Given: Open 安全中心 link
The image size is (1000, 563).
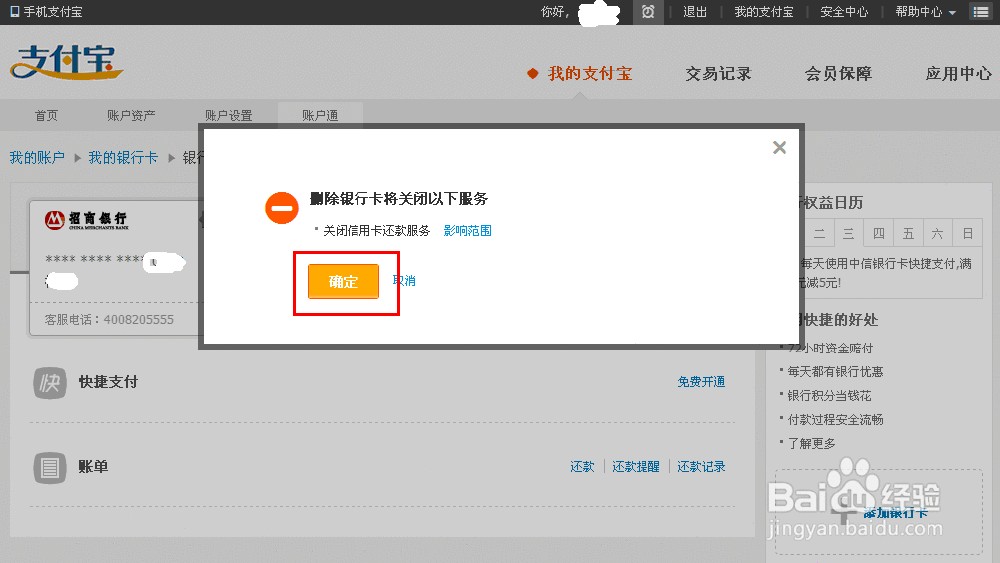Looking at the screenshot, I should (844, 11).
